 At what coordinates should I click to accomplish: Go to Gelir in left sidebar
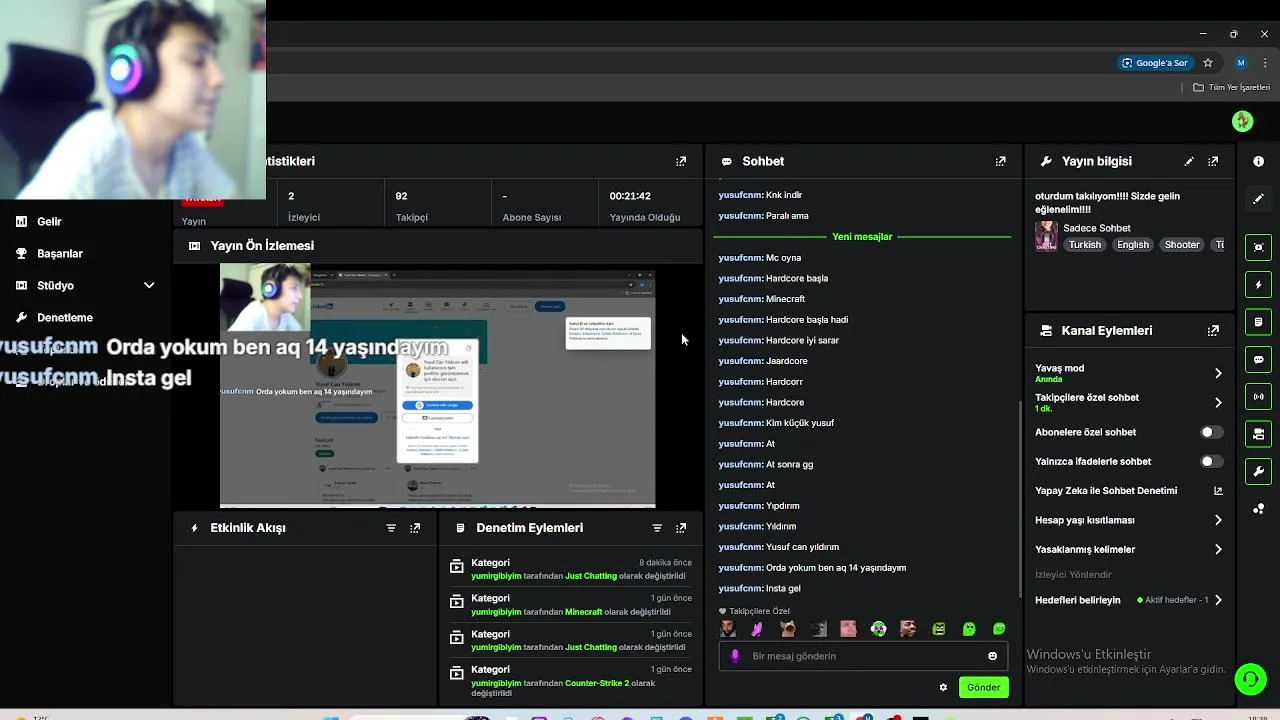click(49, 222)
